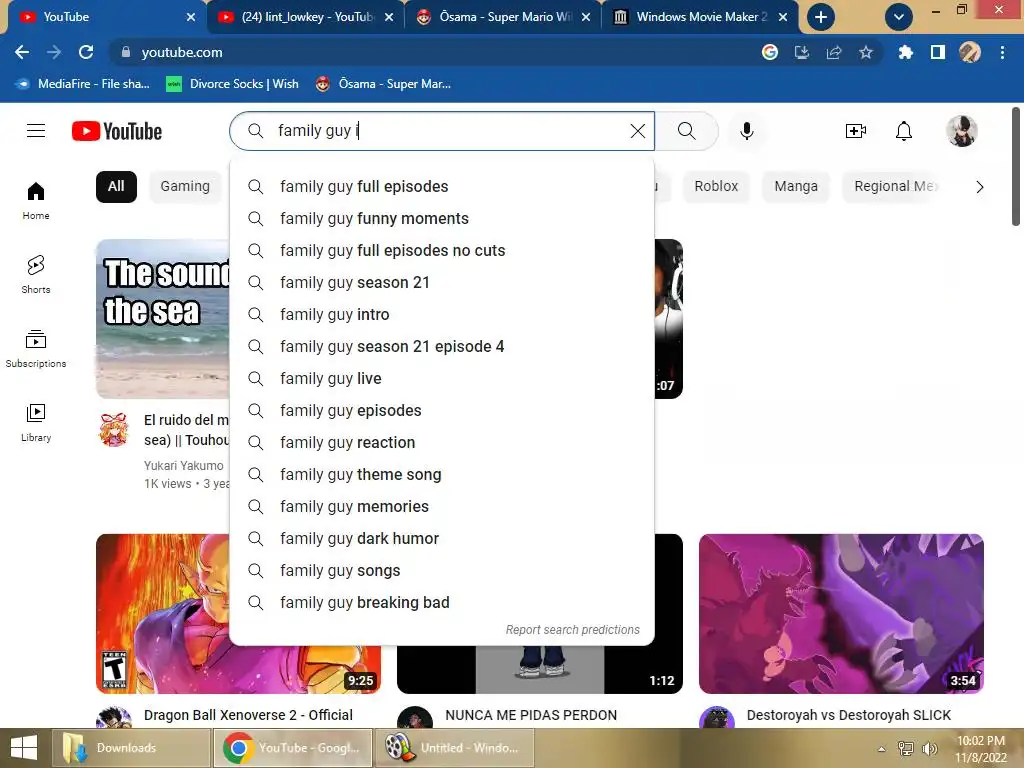This screenshot has height=768, width=1024.
Task: Open Subscriptions in the sidebar
Action: point(36,349)
